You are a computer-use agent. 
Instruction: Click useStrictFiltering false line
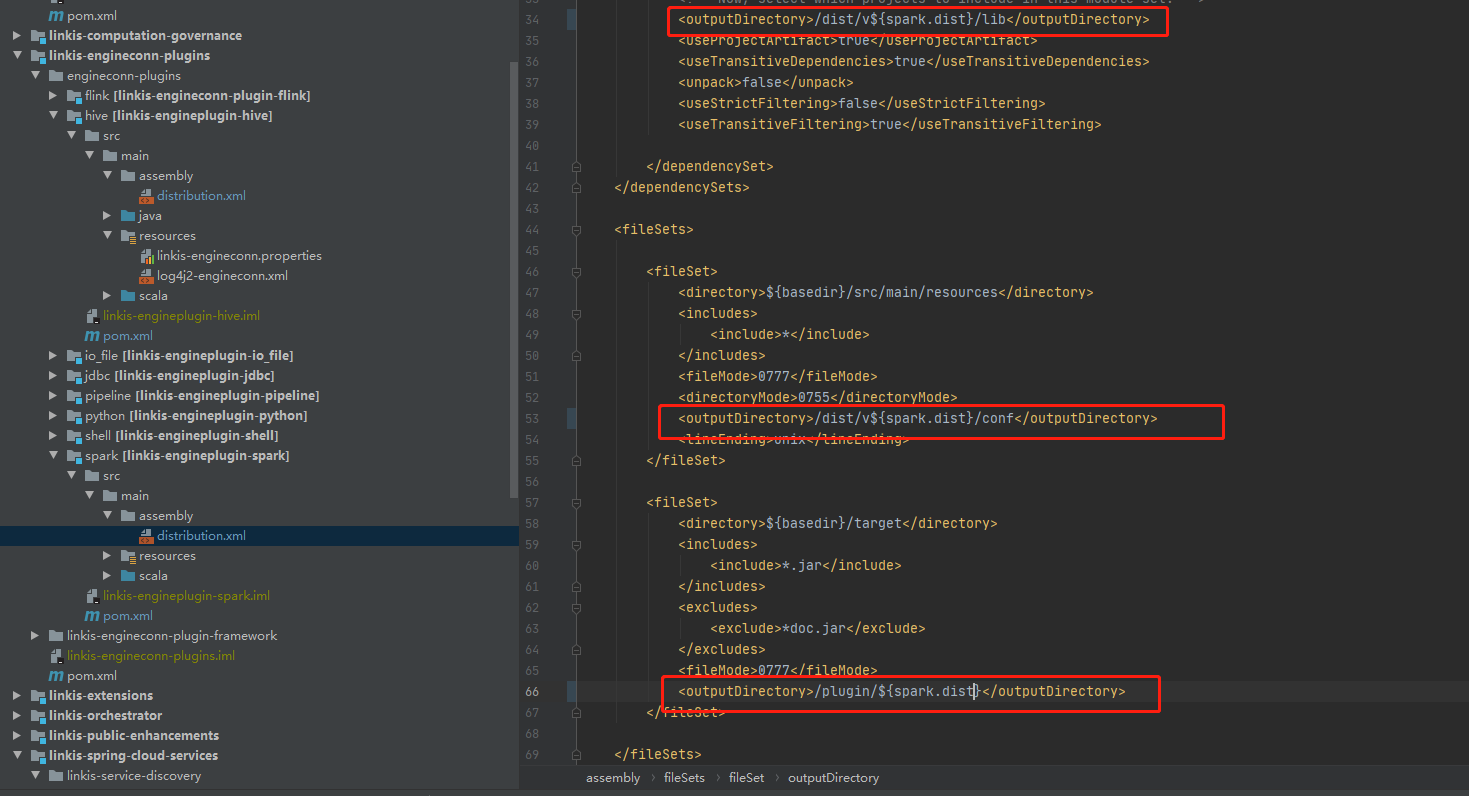click(861, 103)
